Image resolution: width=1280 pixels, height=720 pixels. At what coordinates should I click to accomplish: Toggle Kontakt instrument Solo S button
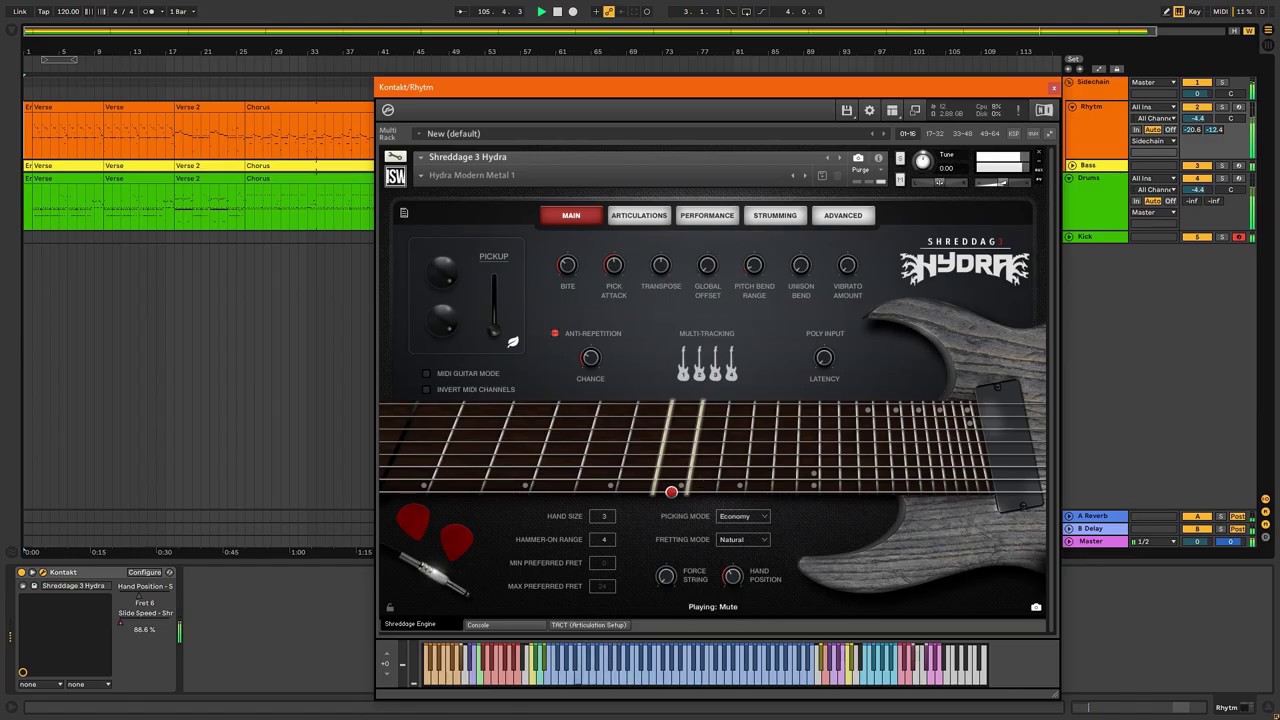pyautogui.click(x=900, y=159)
